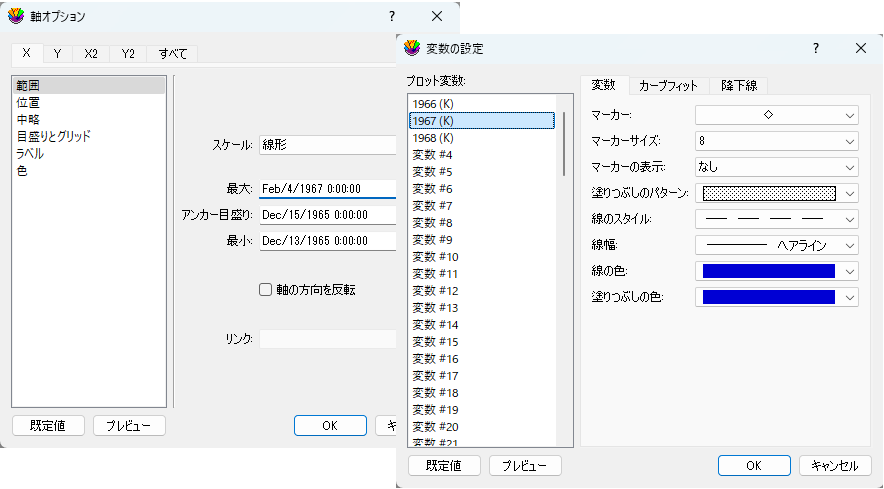884x489 pixels.
Task: Click the help question mark in 軸オプション dialog
Action: (392, 17)
